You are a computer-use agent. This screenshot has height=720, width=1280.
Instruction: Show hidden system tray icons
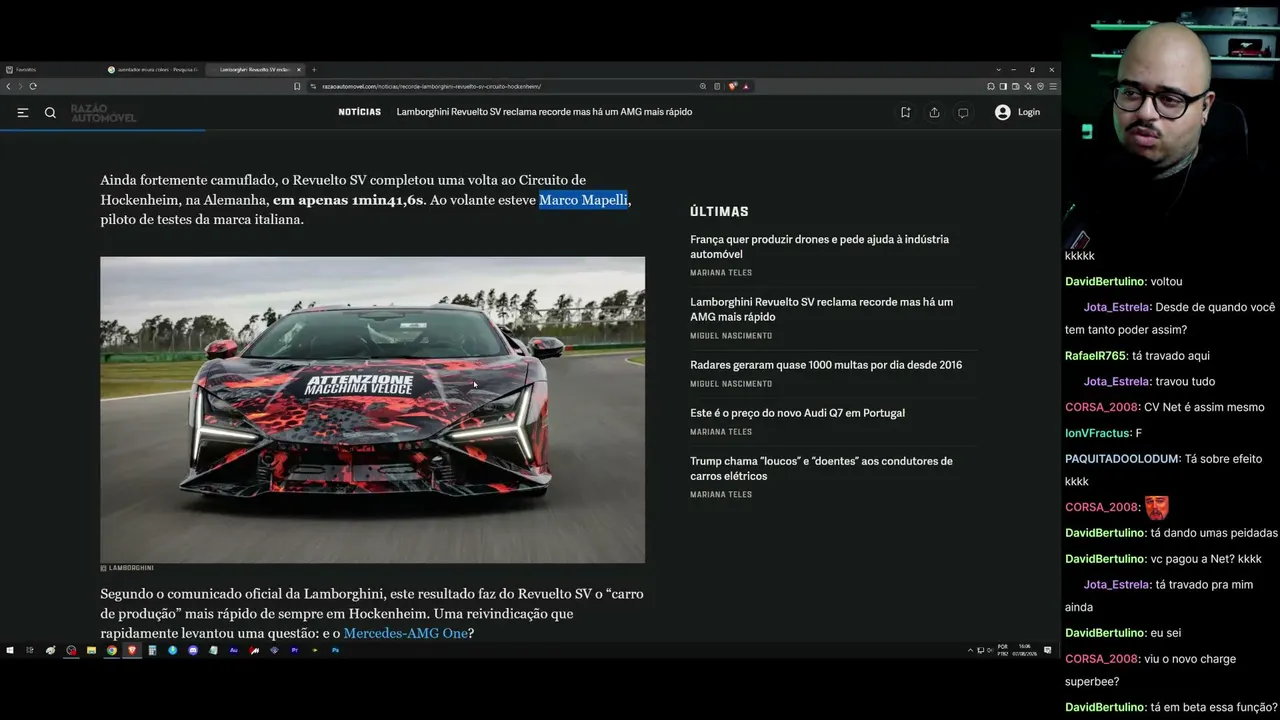[969, 650]
